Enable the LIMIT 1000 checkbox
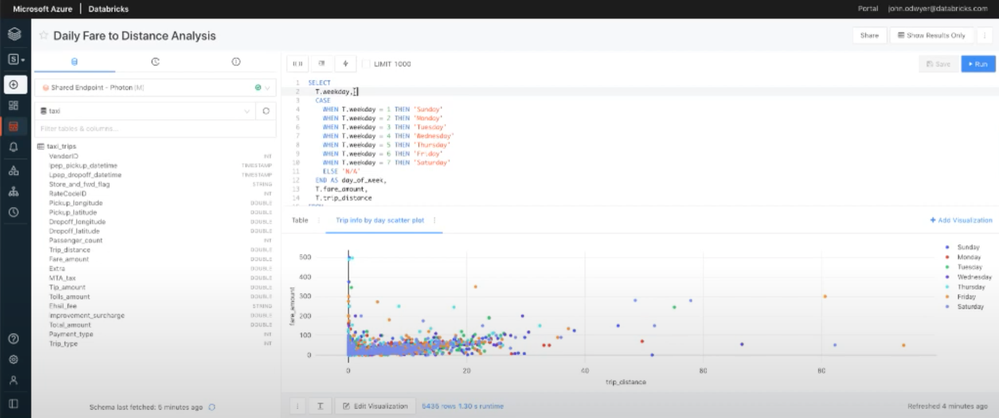Image resolution: width=999 pixels, height=418 pixels. point(366,64)
